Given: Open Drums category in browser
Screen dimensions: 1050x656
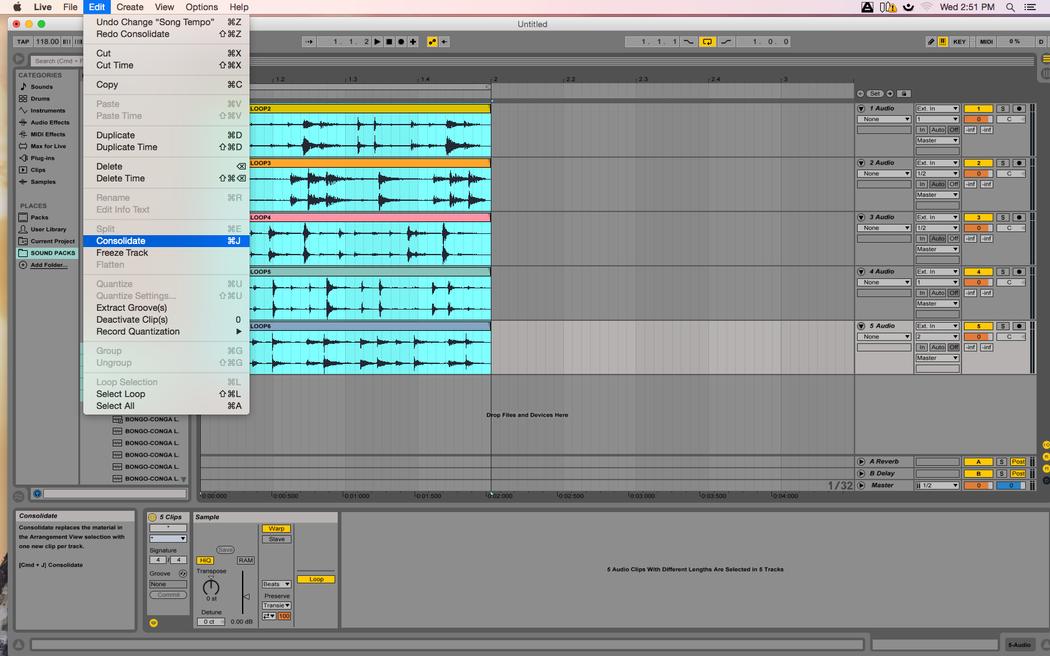Looking at the screenshot, I should (40, 99).
